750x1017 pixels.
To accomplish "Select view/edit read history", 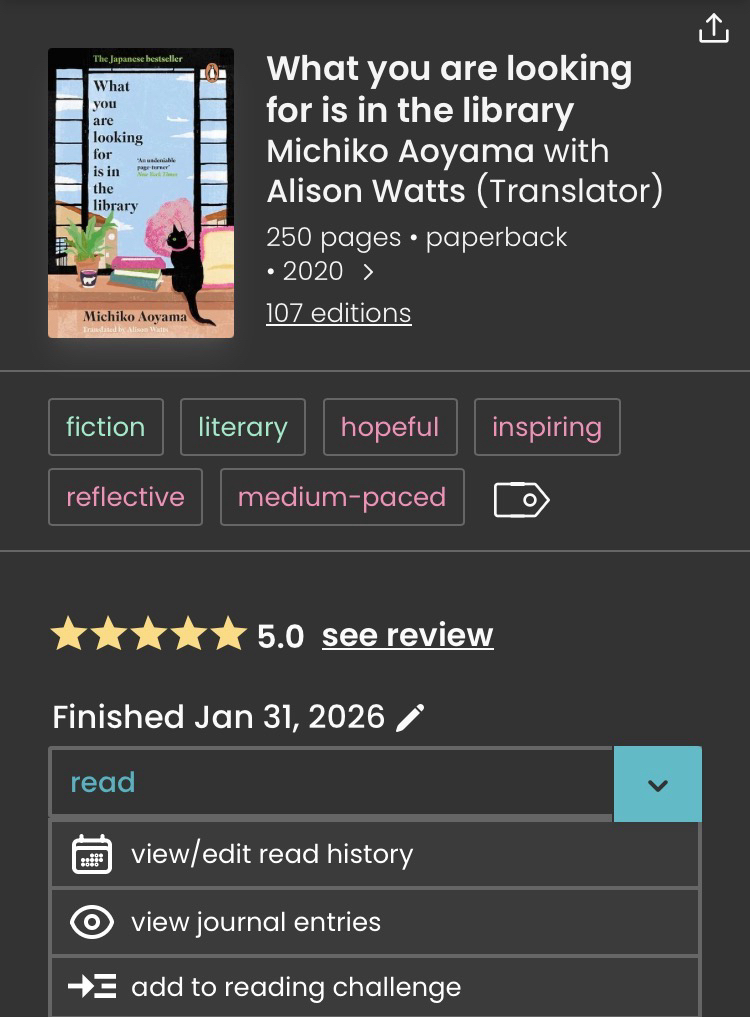I will pyautogui.click(x=272, y=854).
